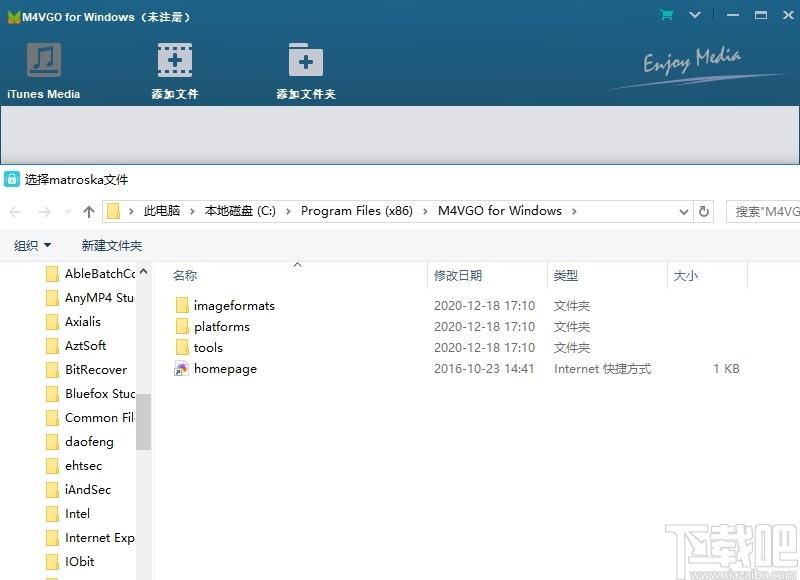This screenshot has width=800, height=580.
Task: Click the dialog lock icon beside 选择matroska文件
Action: point(12,179)
